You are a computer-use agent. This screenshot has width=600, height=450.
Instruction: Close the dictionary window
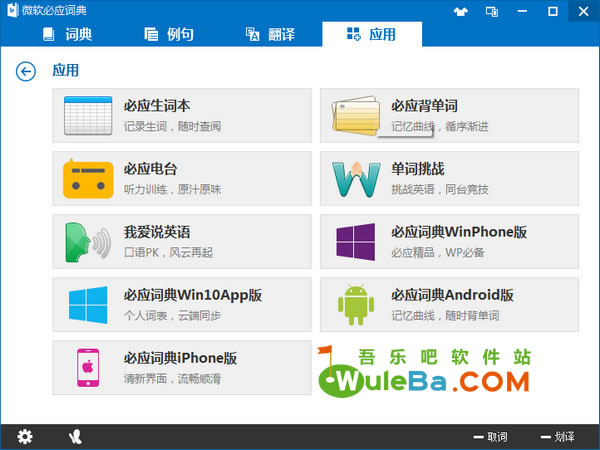coord(584,11)
